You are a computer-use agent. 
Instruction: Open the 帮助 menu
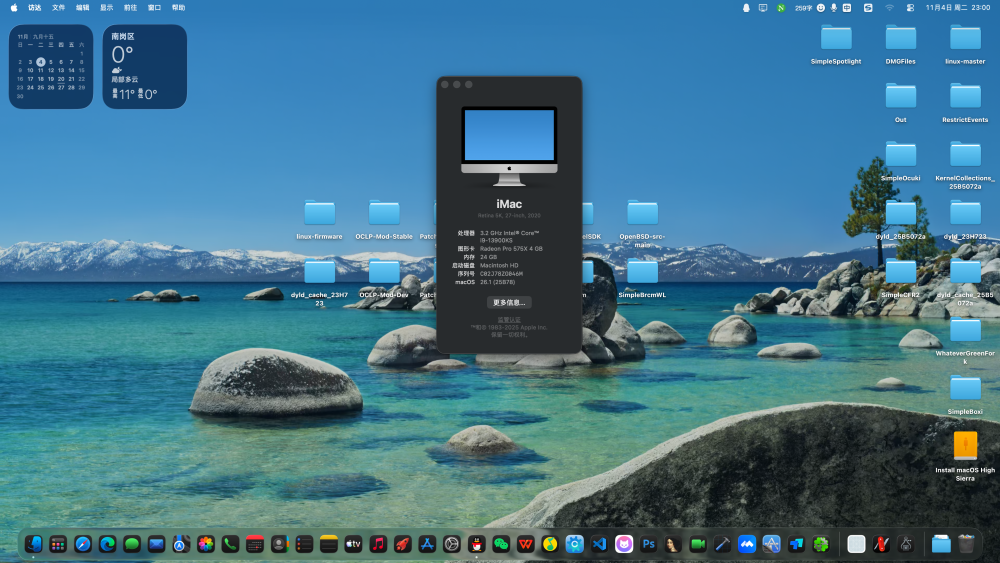[x=179, y=8]
